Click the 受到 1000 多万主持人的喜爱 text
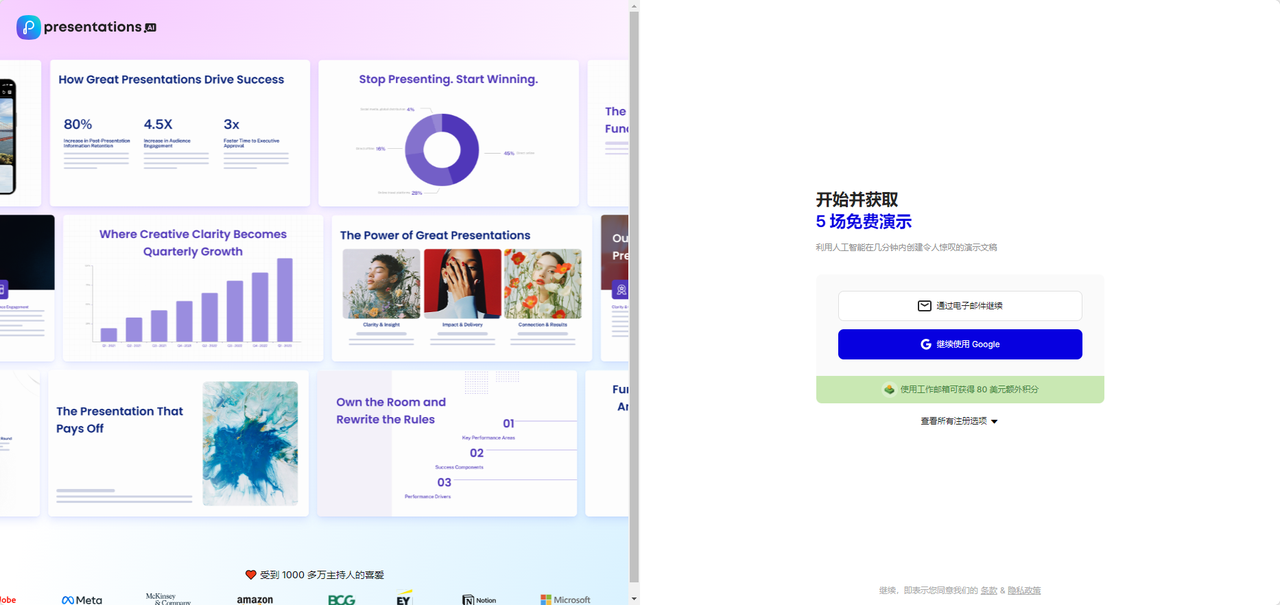Viewport: 1280px width, 605px height. [322, 575]
